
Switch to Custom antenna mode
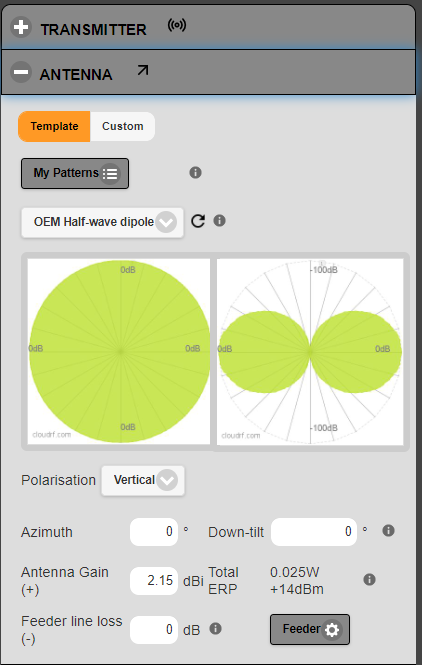(x=123, y=126)
